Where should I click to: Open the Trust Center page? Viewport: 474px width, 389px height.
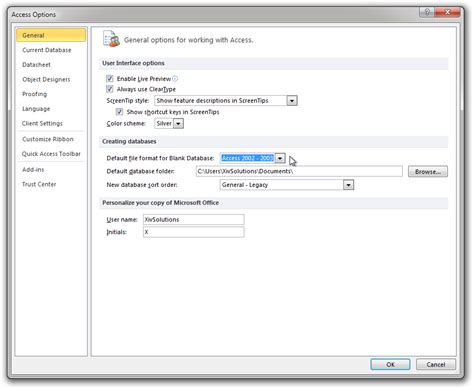click(x=39, y=184)
